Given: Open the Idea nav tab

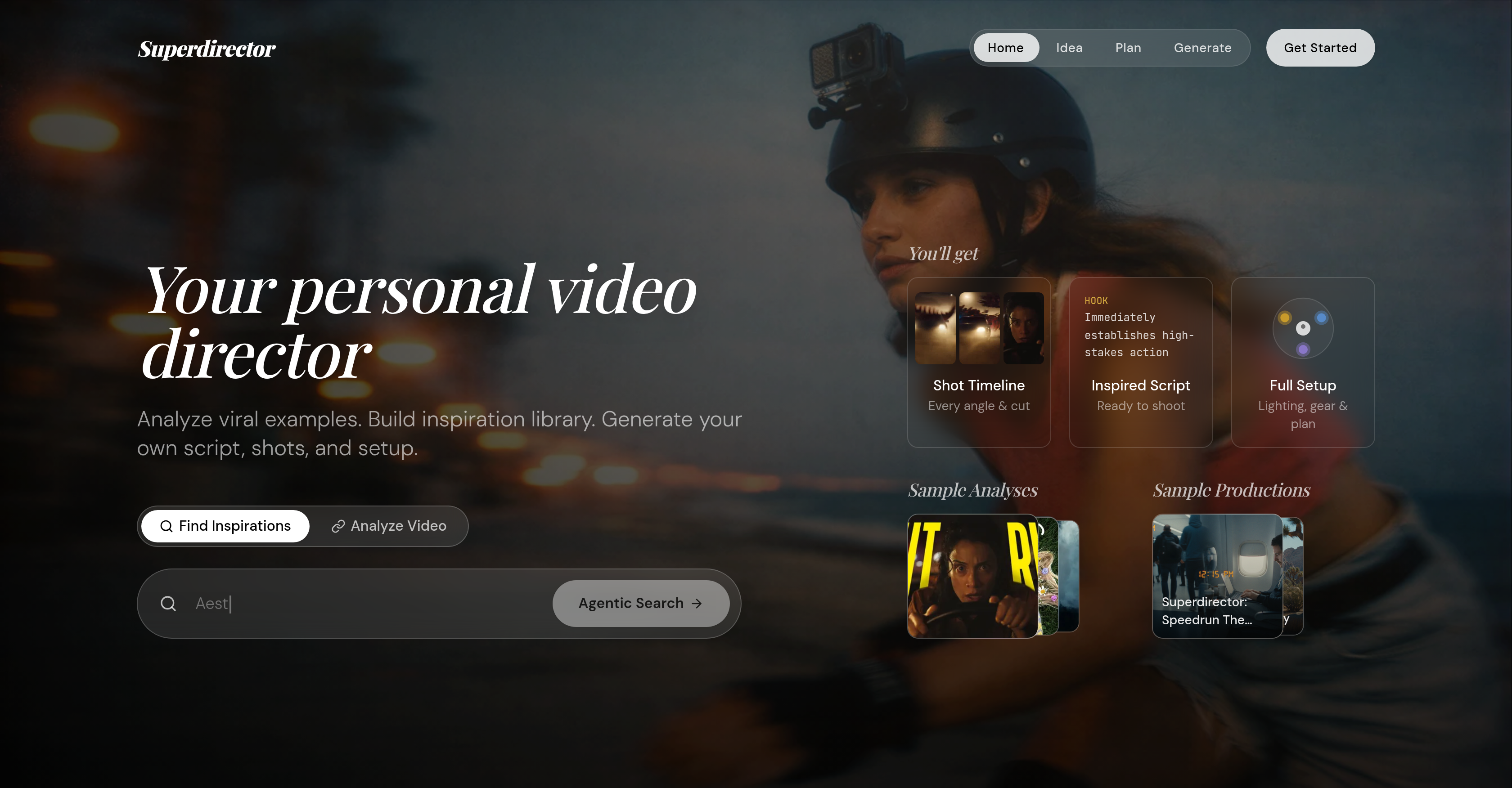Looking at the screenshot, I should click(x=1069, y=48).
